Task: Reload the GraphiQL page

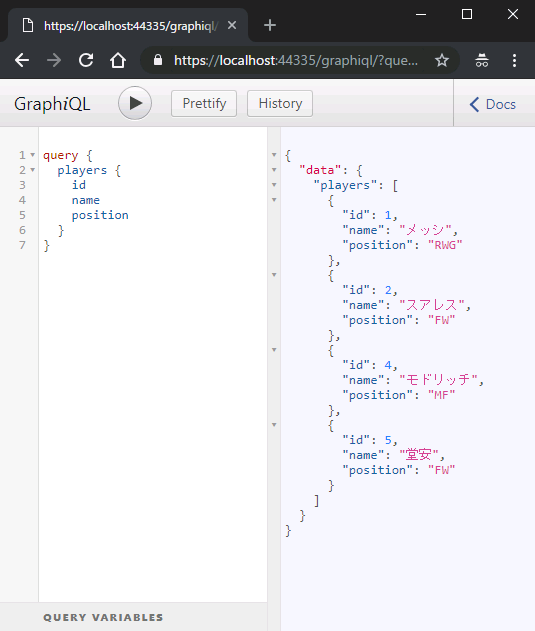Action: click(x=86, y=60)
